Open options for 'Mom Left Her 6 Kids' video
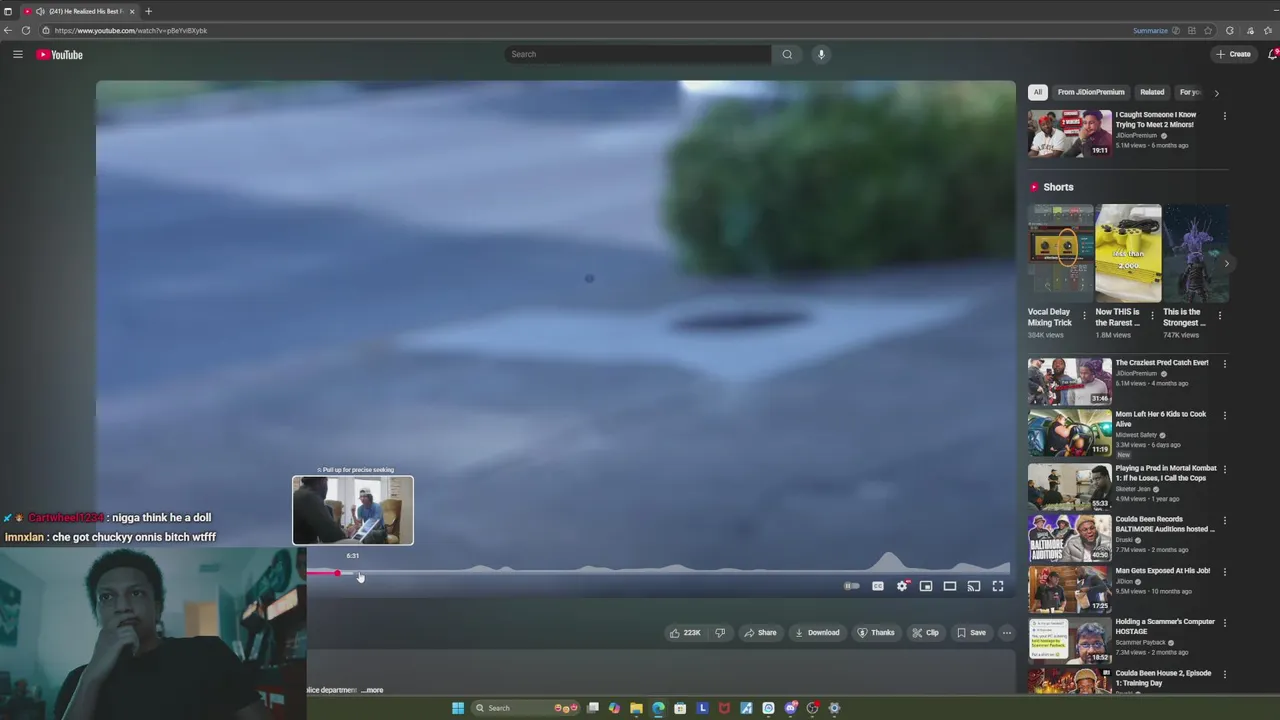Viewport: 1280px width, 720px height. [1224, 415]
